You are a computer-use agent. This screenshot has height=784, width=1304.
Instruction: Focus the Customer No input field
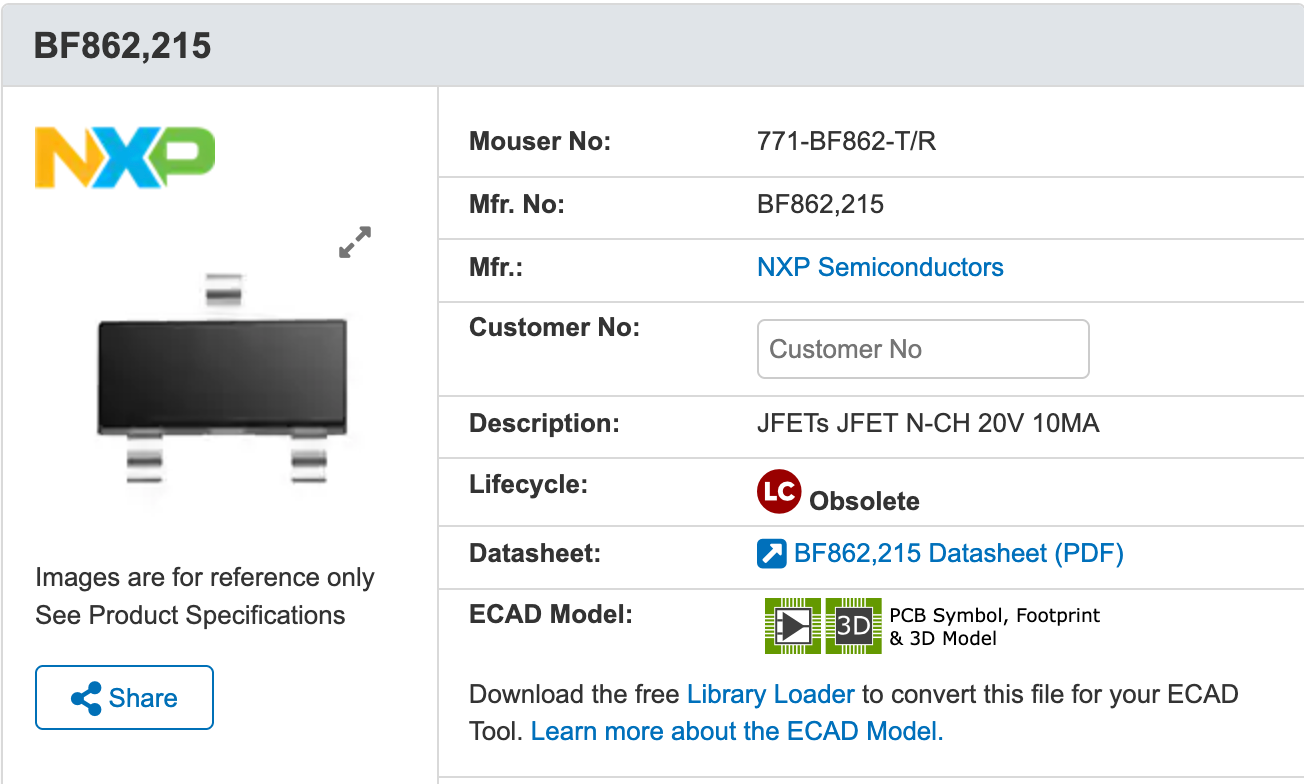click(x=923, y=349)
